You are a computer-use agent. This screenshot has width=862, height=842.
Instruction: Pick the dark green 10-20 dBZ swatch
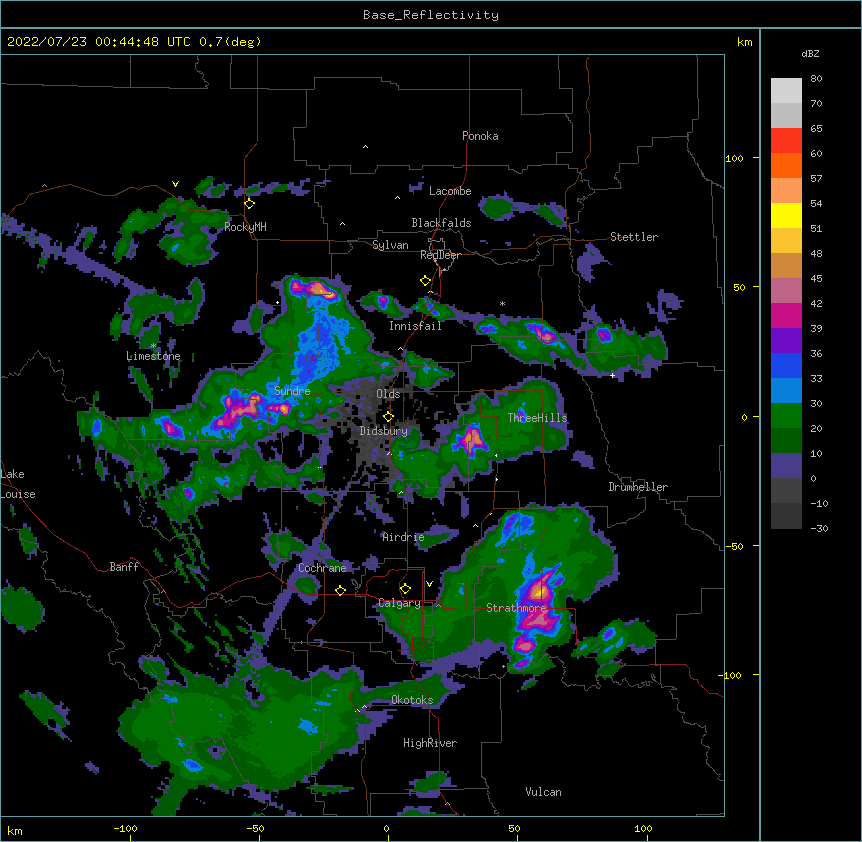[786, 441]
